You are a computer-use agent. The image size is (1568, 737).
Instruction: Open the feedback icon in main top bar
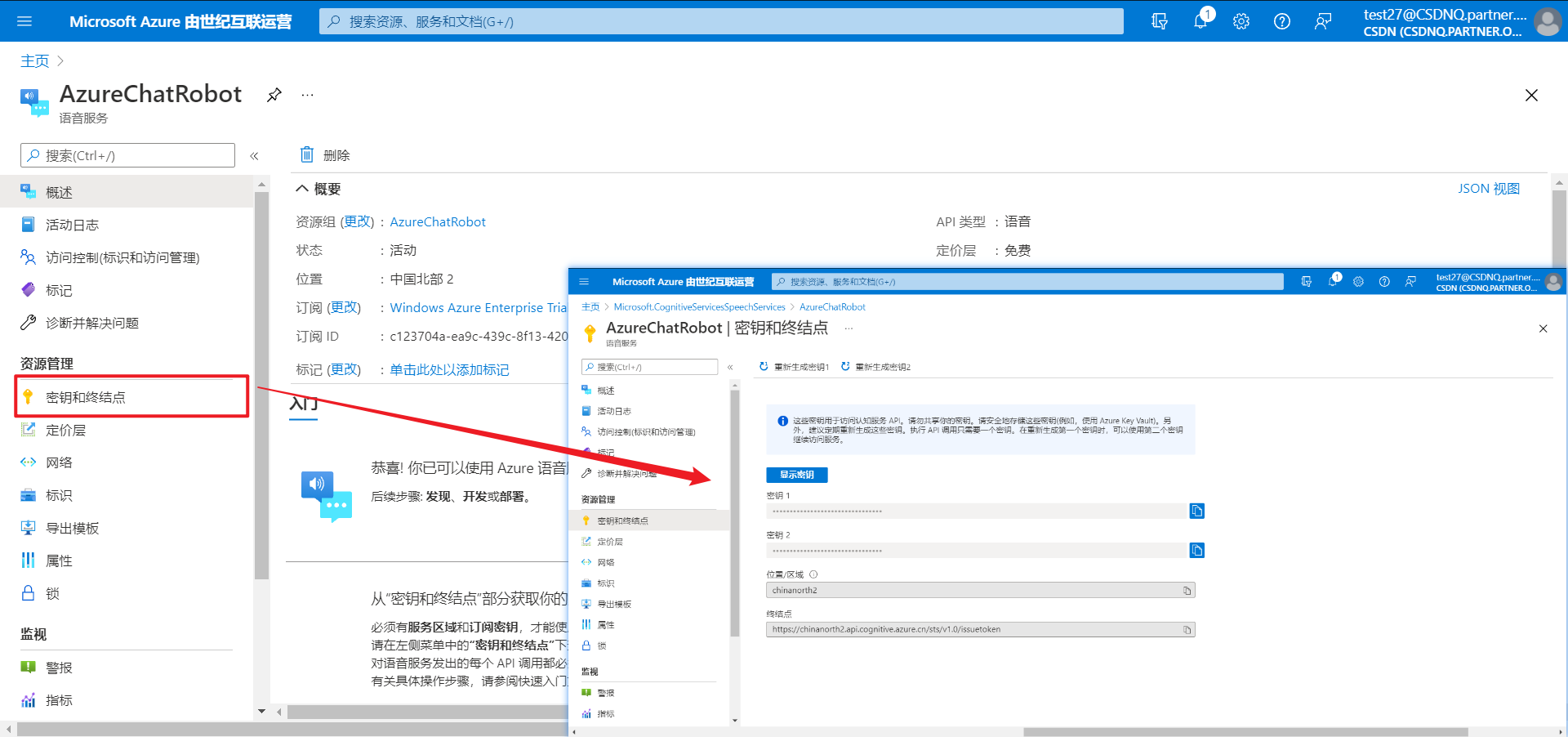[x=1323, y=21]
